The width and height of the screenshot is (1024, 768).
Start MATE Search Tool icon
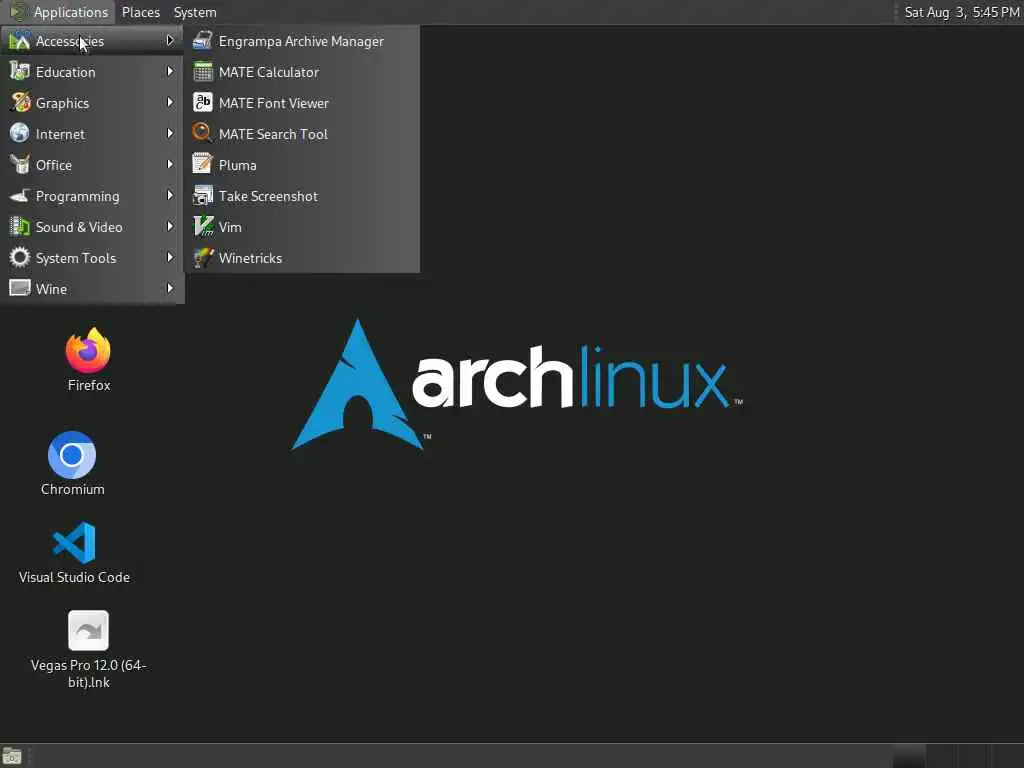tap(202, 133)
